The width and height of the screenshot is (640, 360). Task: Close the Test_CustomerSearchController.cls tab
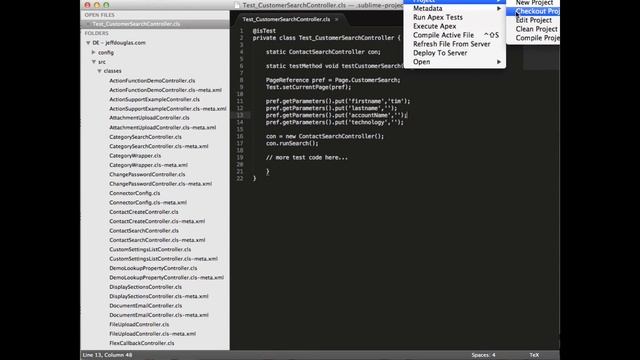(x=337, y=19)
